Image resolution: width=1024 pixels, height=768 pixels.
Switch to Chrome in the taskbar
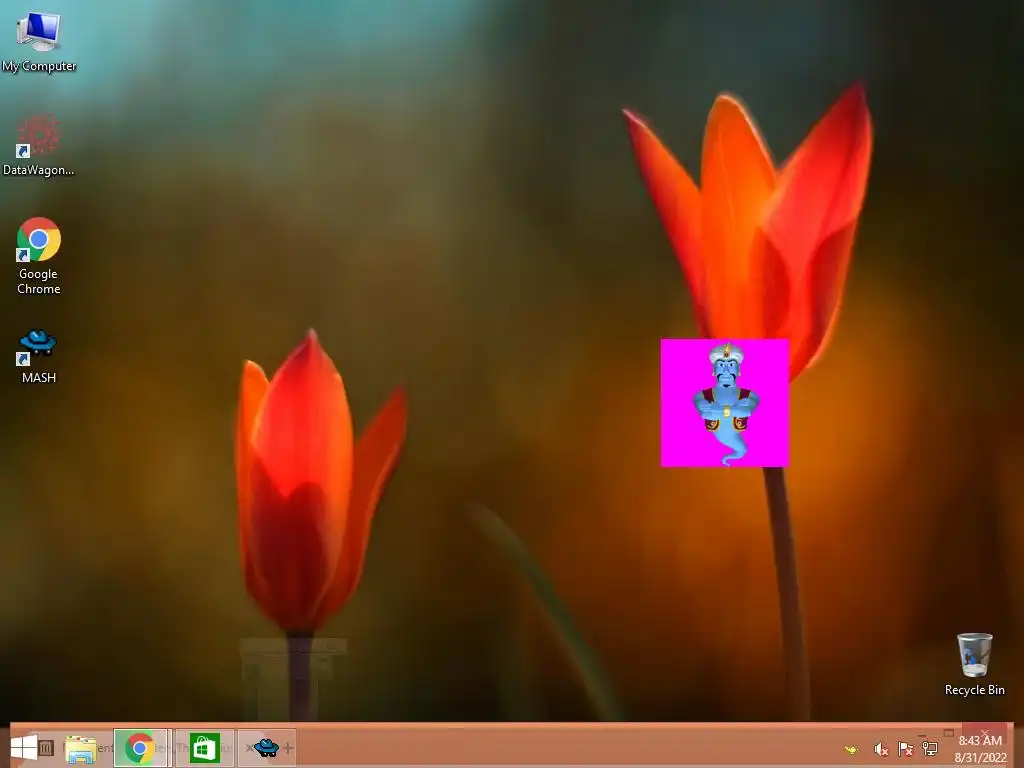click(x=140, y=748)
